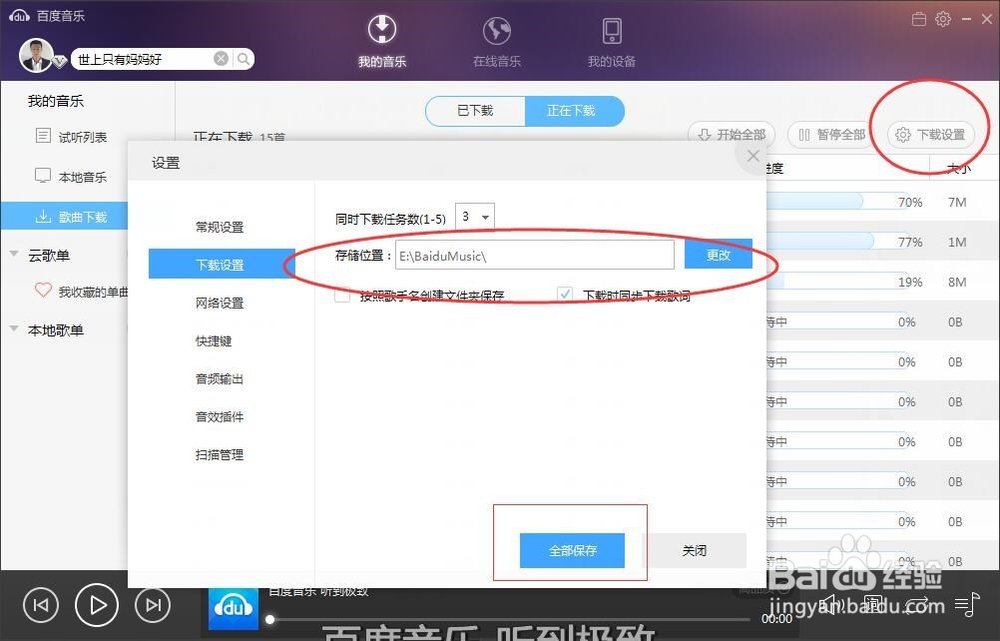Click the user avatar picture
This screenshot has height=641, width=1000.
[36, 55]
